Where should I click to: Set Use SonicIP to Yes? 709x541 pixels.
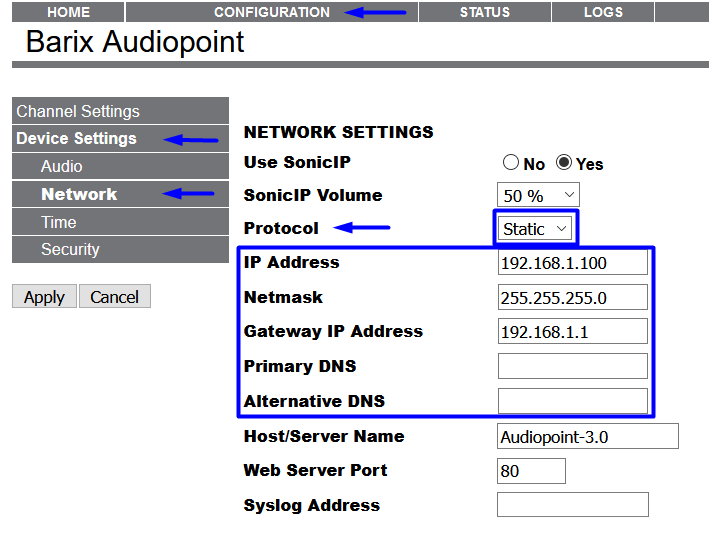click(x=564, y=163)
